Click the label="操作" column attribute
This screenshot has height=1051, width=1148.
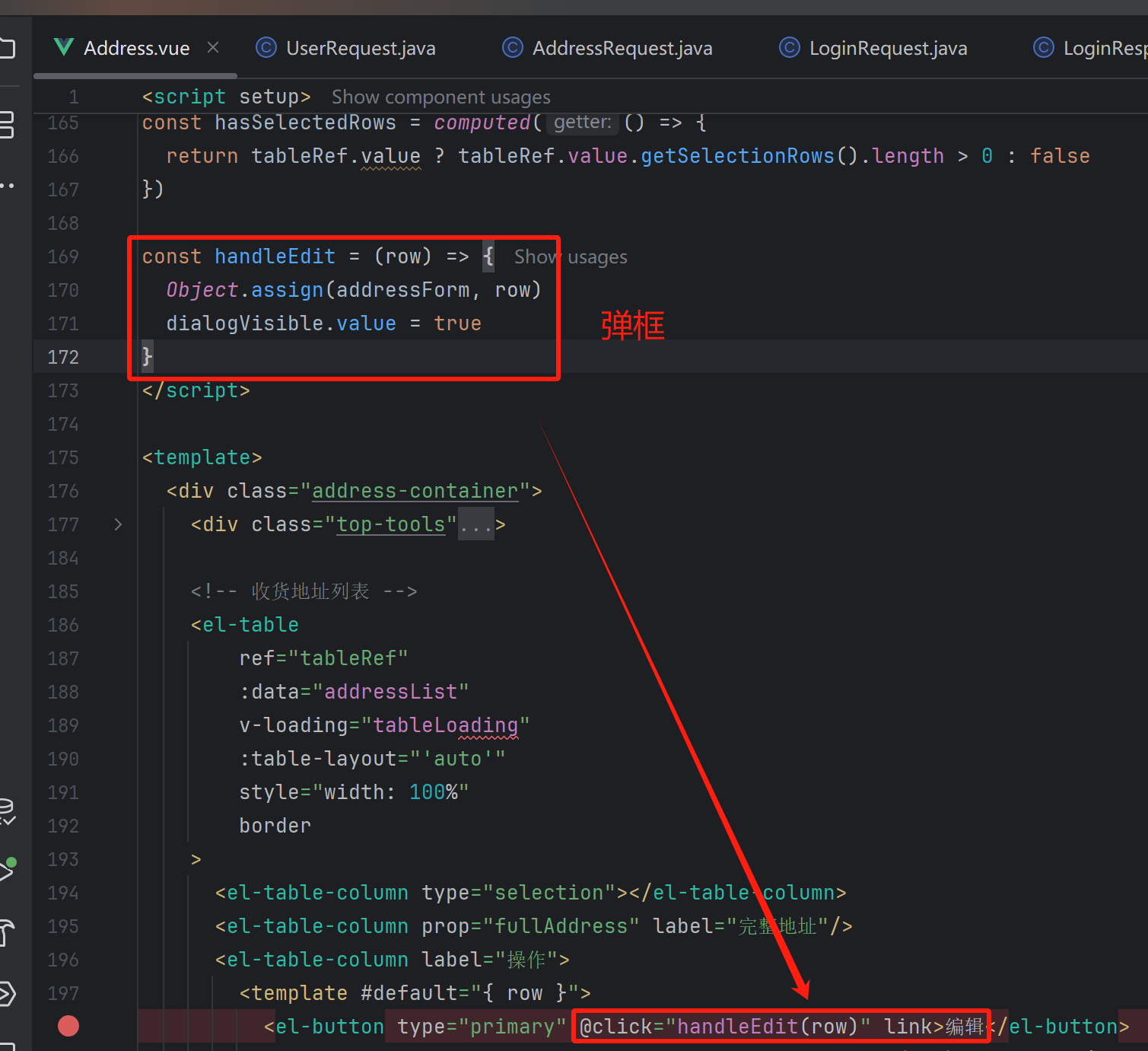point(490,960)
